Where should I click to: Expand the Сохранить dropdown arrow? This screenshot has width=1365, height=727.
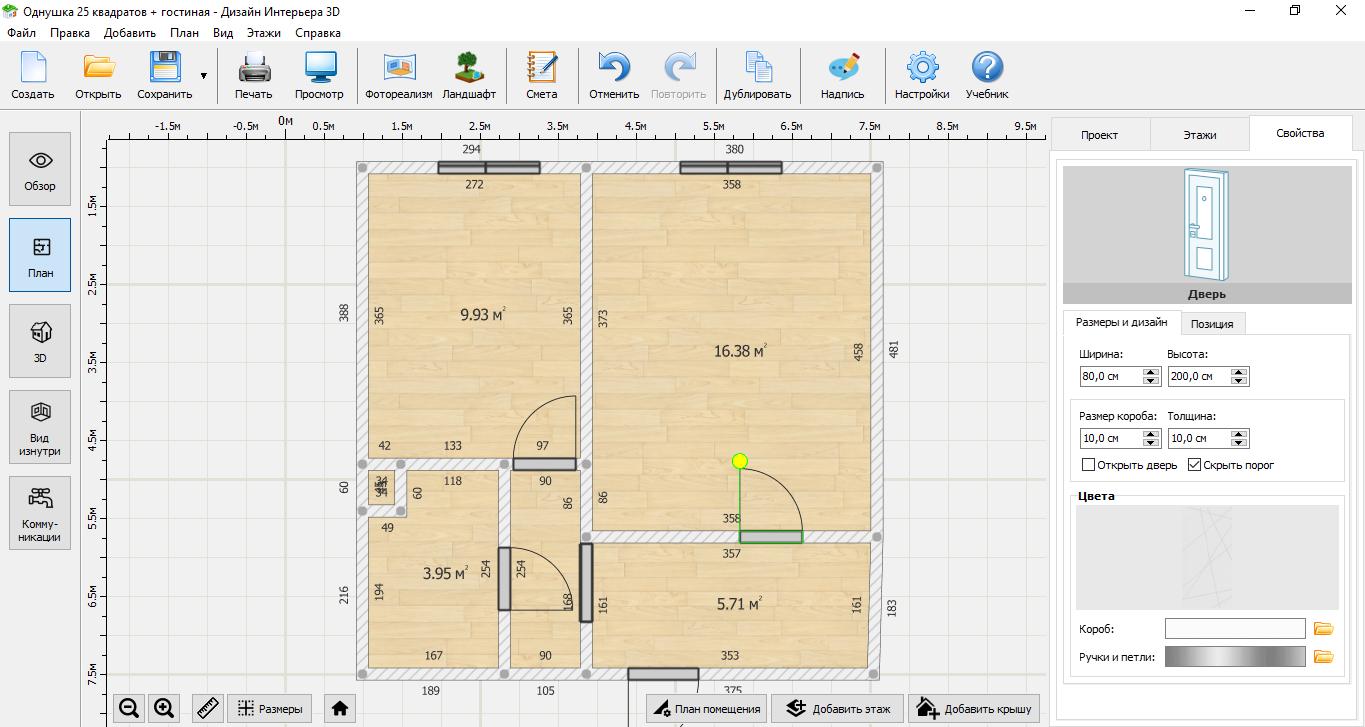(204, 76)
